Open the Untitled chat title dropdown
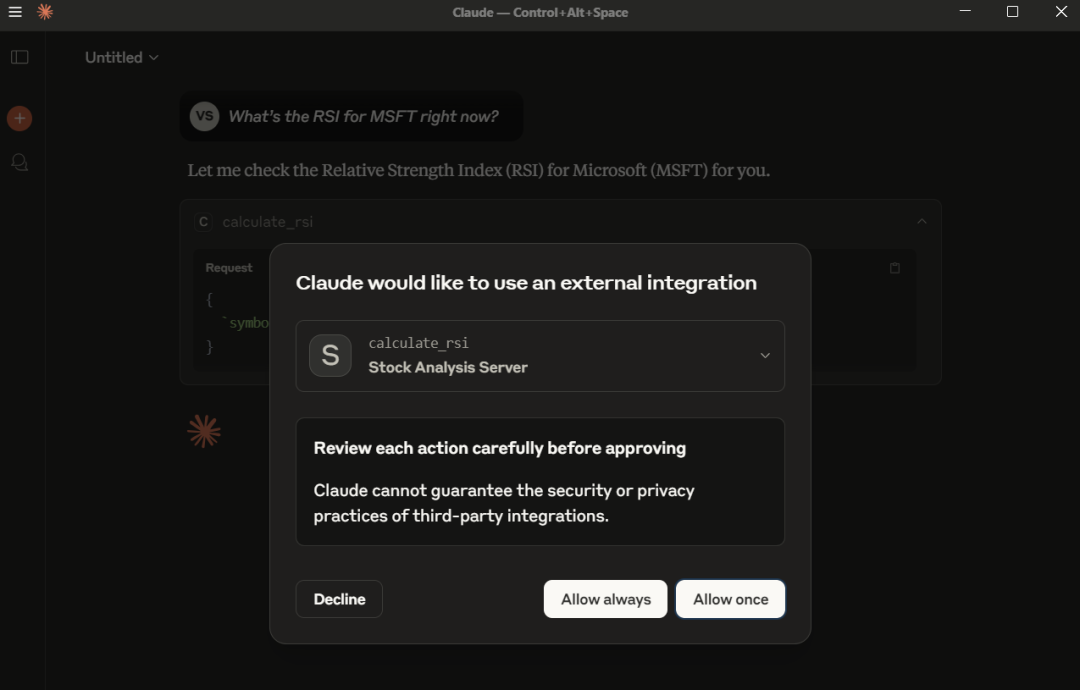Image resolution: width=1080 pixels, height=690 pixels. pyautogui.click(x=122, y=57)
